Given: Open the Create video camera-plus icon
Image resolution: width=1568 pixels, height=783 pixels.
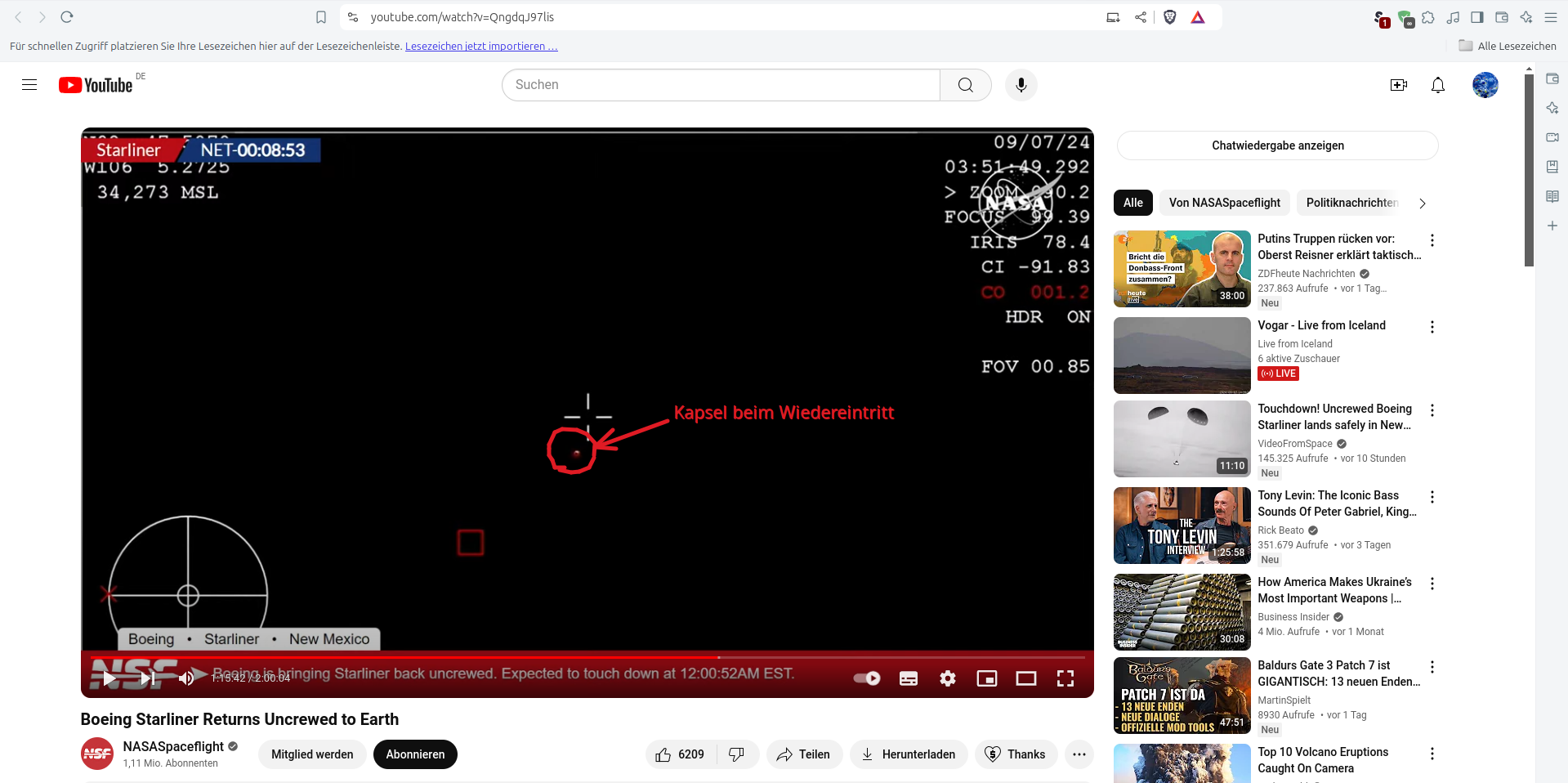Looking at the screenshot, I should 1399,85.
